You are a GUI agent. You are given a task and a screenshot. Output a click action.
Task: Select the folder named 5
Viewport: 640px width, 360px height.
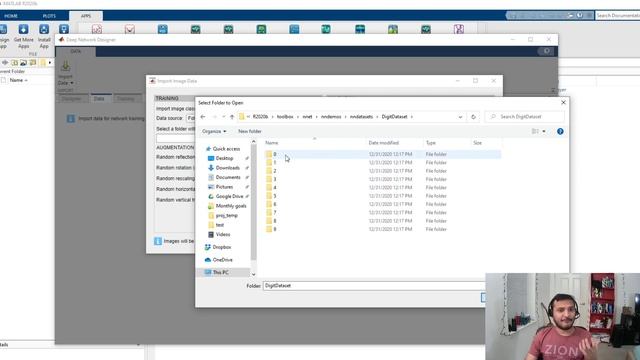pos(382,196)
